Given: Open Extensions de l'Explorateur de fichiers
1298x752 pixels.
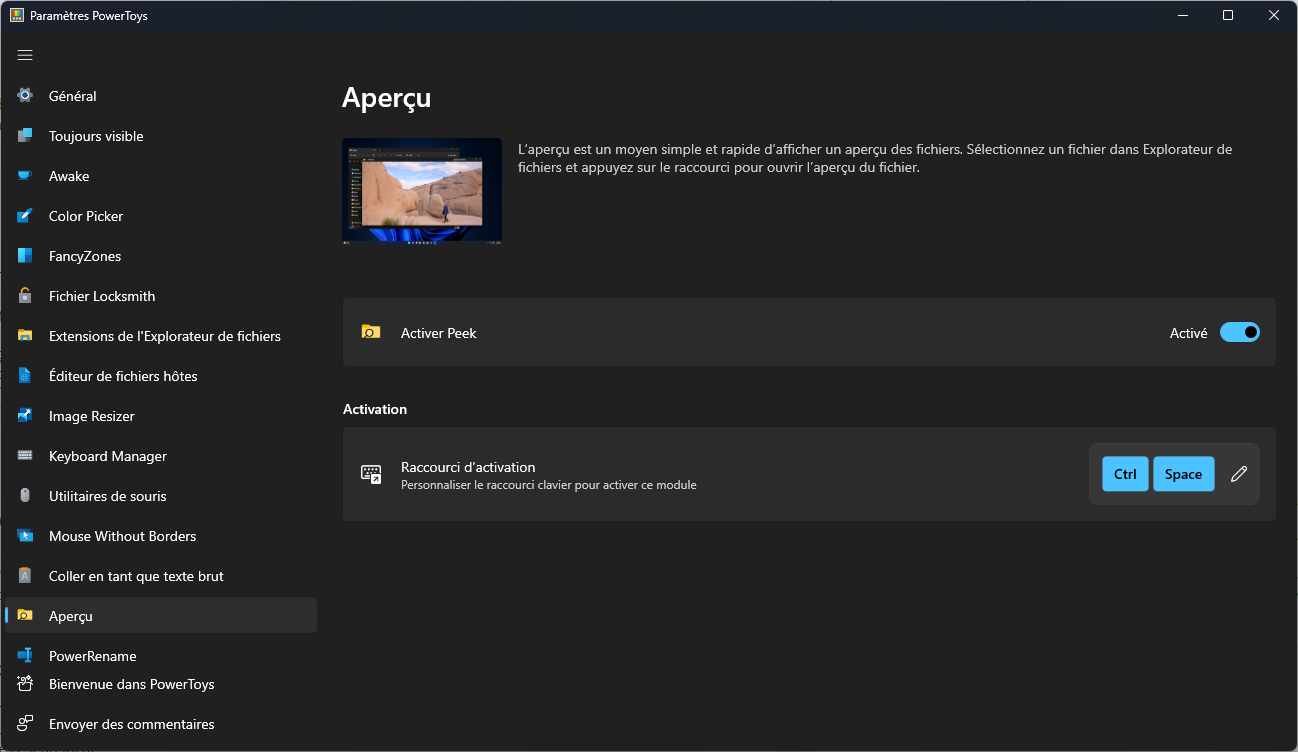Looking at the screenshot, I should click(161, 336).
